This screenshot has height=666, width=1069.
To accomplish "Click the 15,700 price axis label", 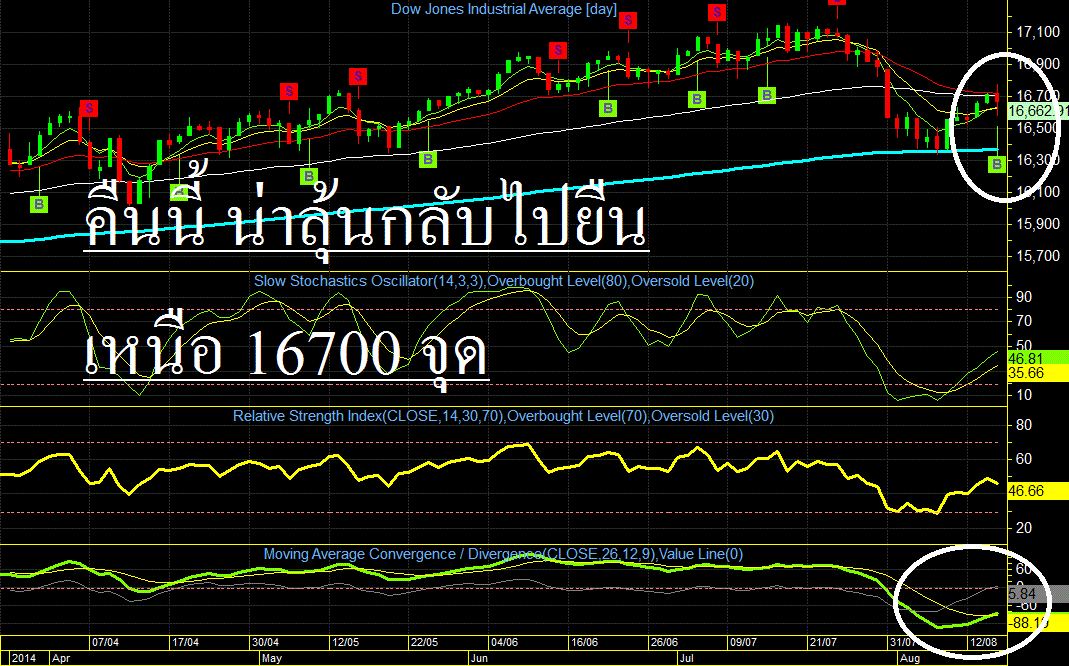I will (1038, 256).
